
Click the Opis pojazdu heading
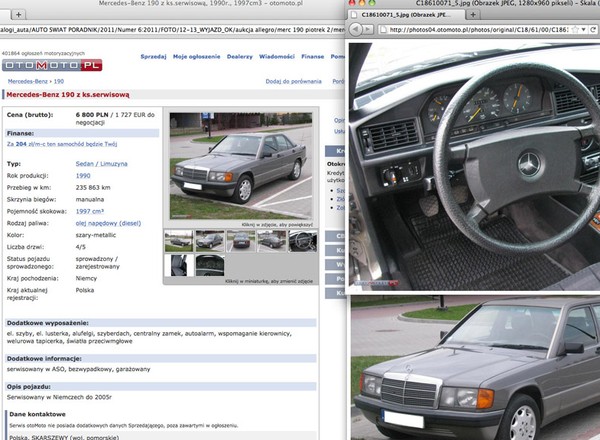coord(29,387)
